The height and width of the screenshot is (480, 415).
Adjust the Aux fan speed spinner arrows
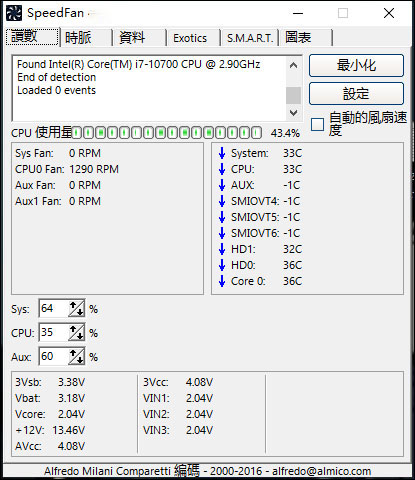(76, 356)
